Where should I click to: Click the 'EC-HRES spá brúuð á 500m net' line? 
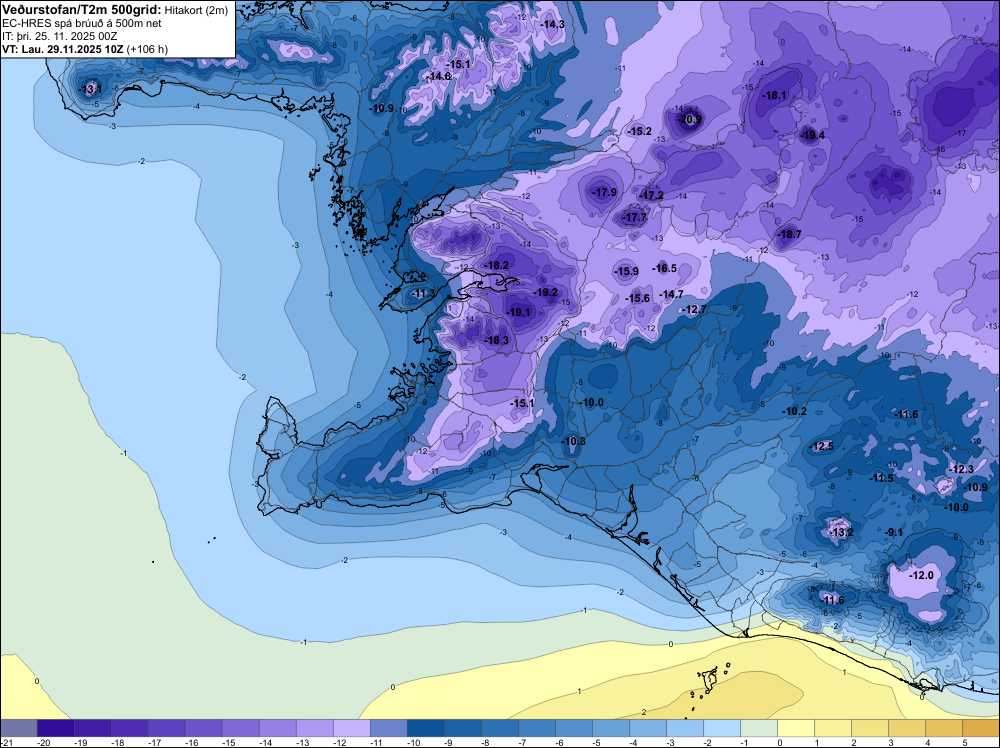(x=82, y=24)
